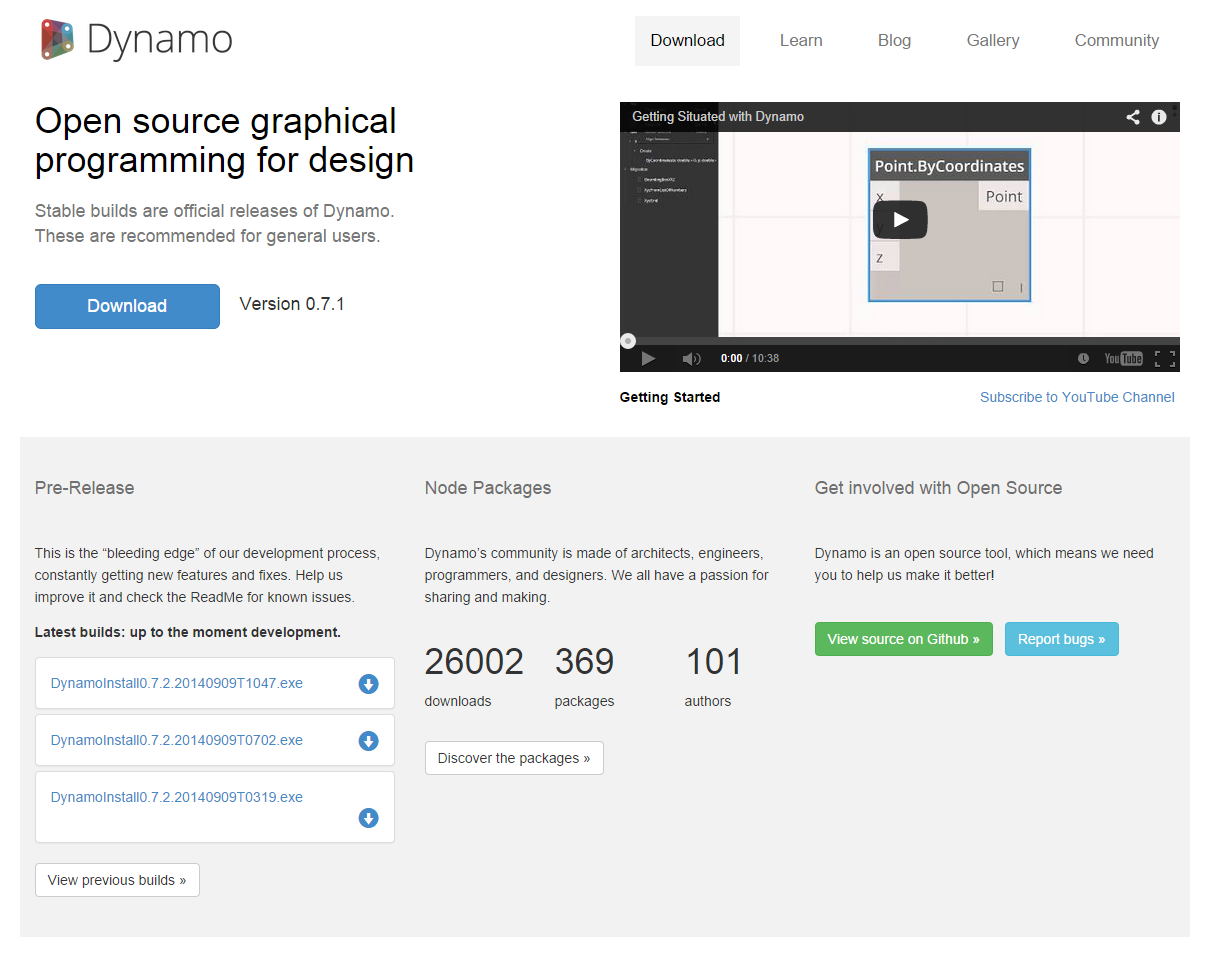Screen dimensions: 1206x955
Task: Visit the Gallery page
Action: pos(993,41)
